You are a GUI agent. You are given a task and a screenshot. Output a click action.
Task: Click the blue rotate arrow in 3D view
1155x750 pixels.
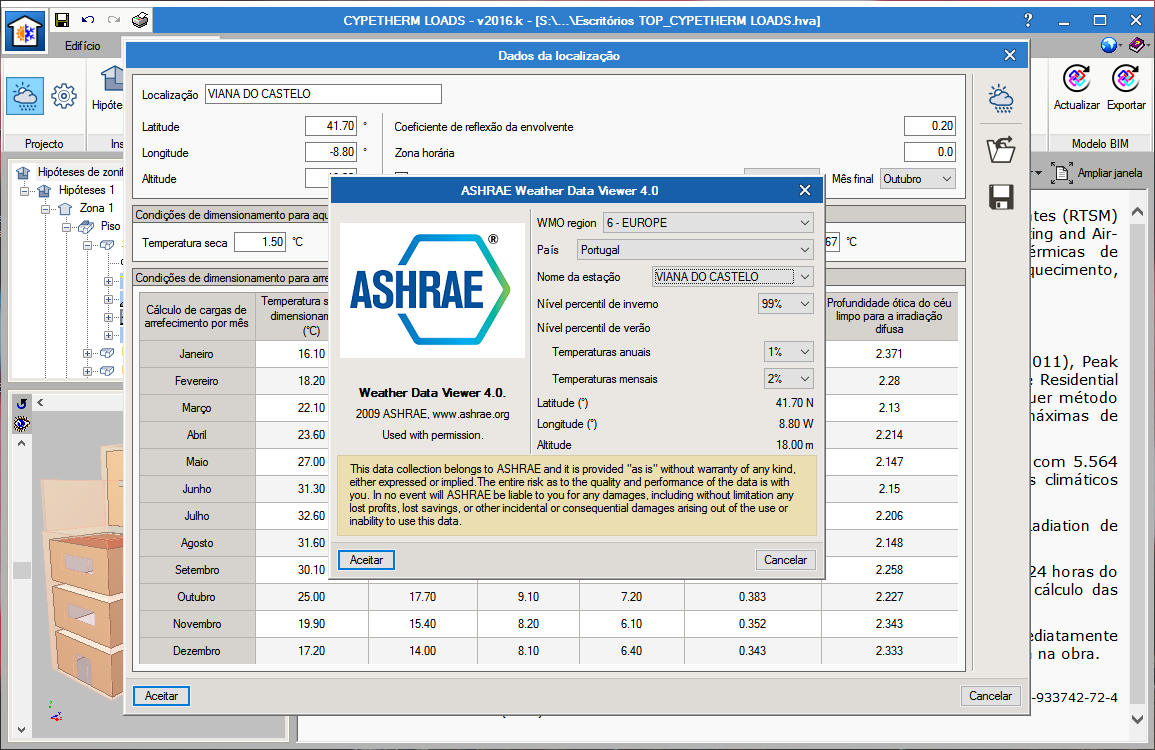coord(21,403)
